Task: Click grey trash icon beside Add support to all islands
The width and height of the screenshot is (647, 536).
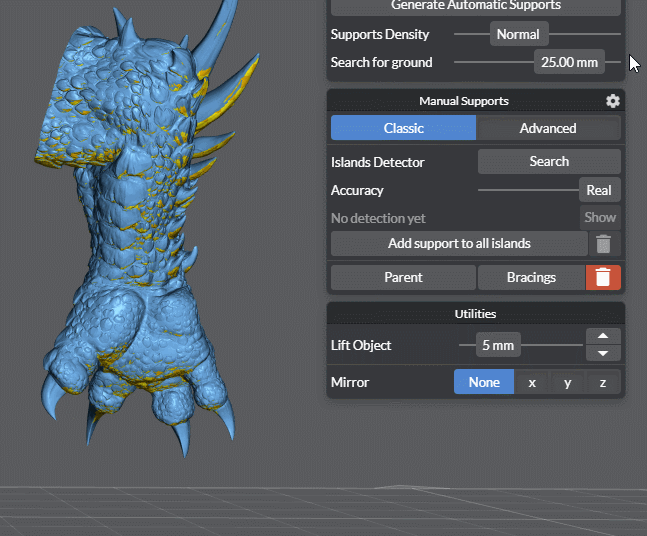Action: (x=603, y=244)
